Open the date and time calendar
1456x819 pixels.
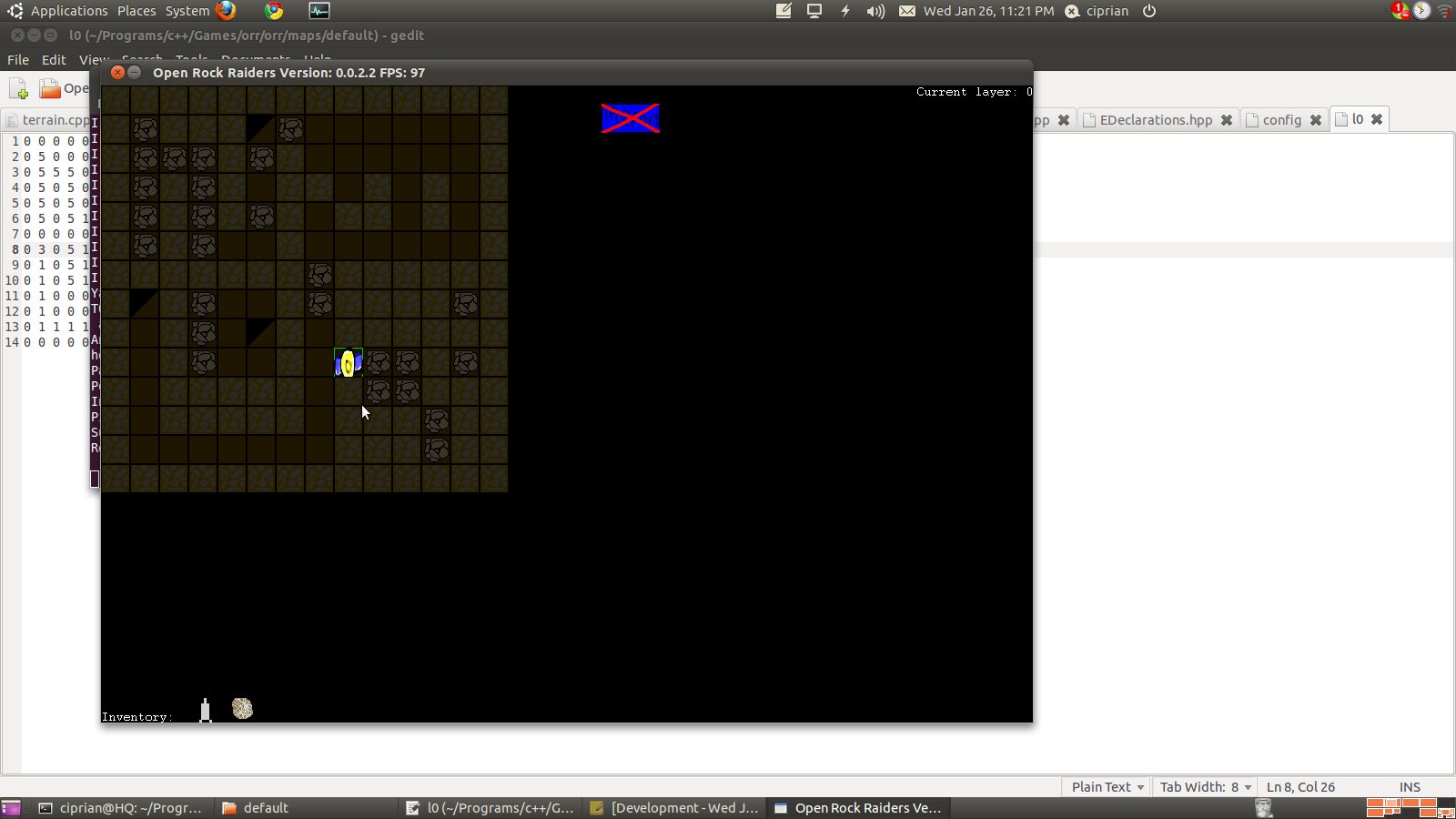989,11
